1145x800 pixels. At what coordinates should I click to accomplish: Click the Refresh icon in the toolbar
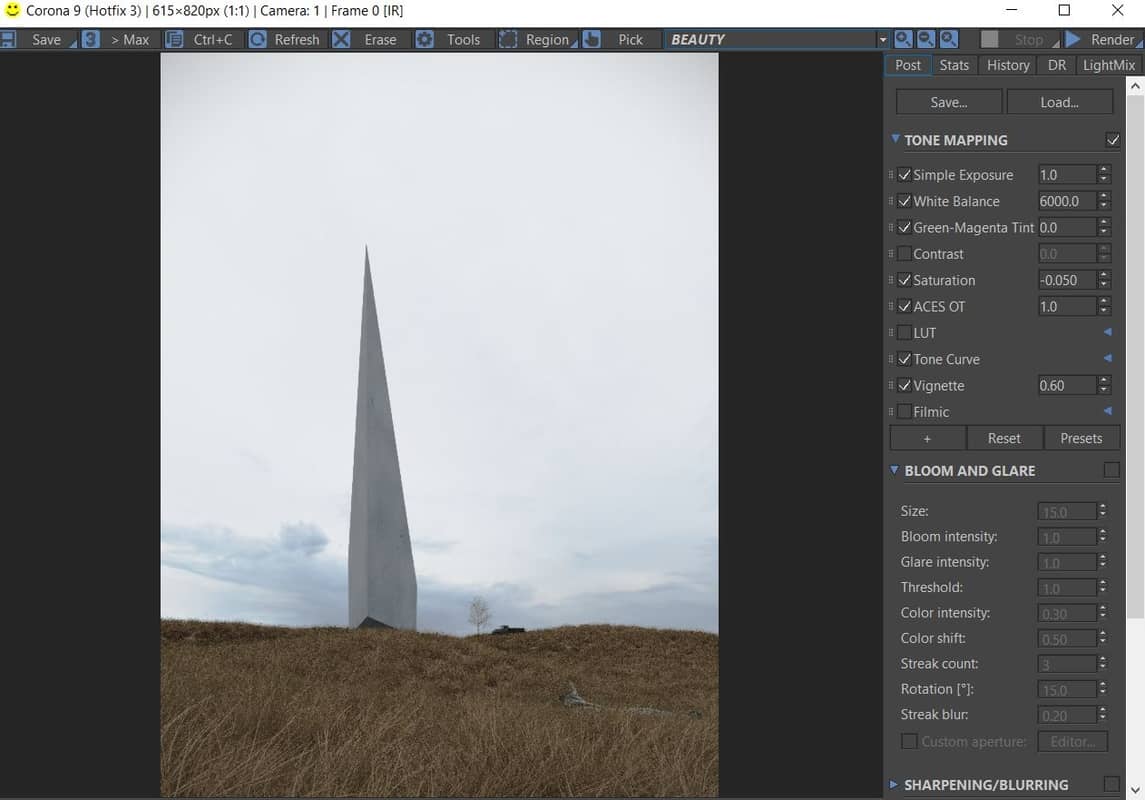(258, 39)
